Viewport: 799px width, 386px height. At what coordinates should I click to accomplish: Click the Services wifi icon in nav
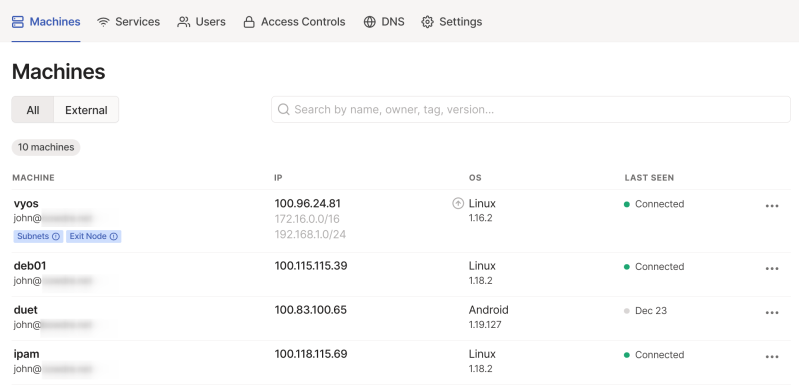point(103,22)
